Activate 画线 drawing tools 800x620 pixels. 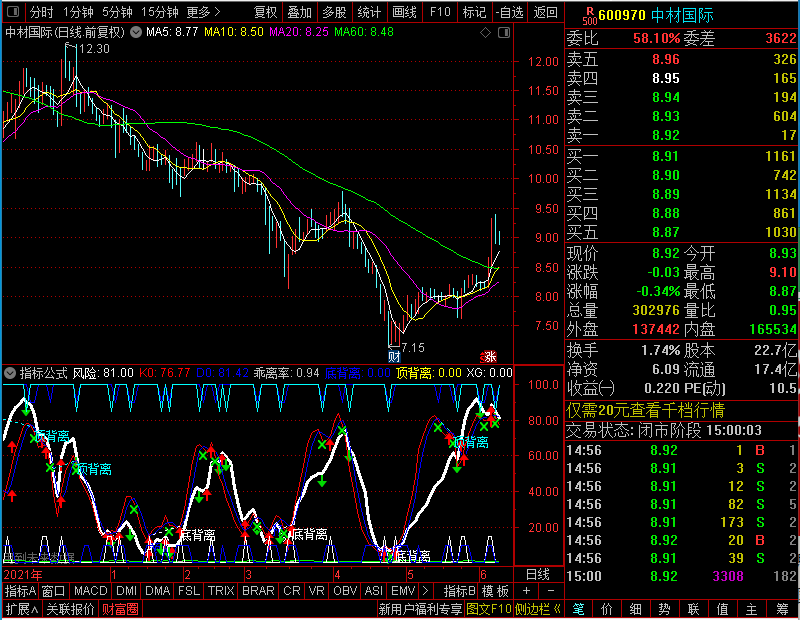point(405,12)
